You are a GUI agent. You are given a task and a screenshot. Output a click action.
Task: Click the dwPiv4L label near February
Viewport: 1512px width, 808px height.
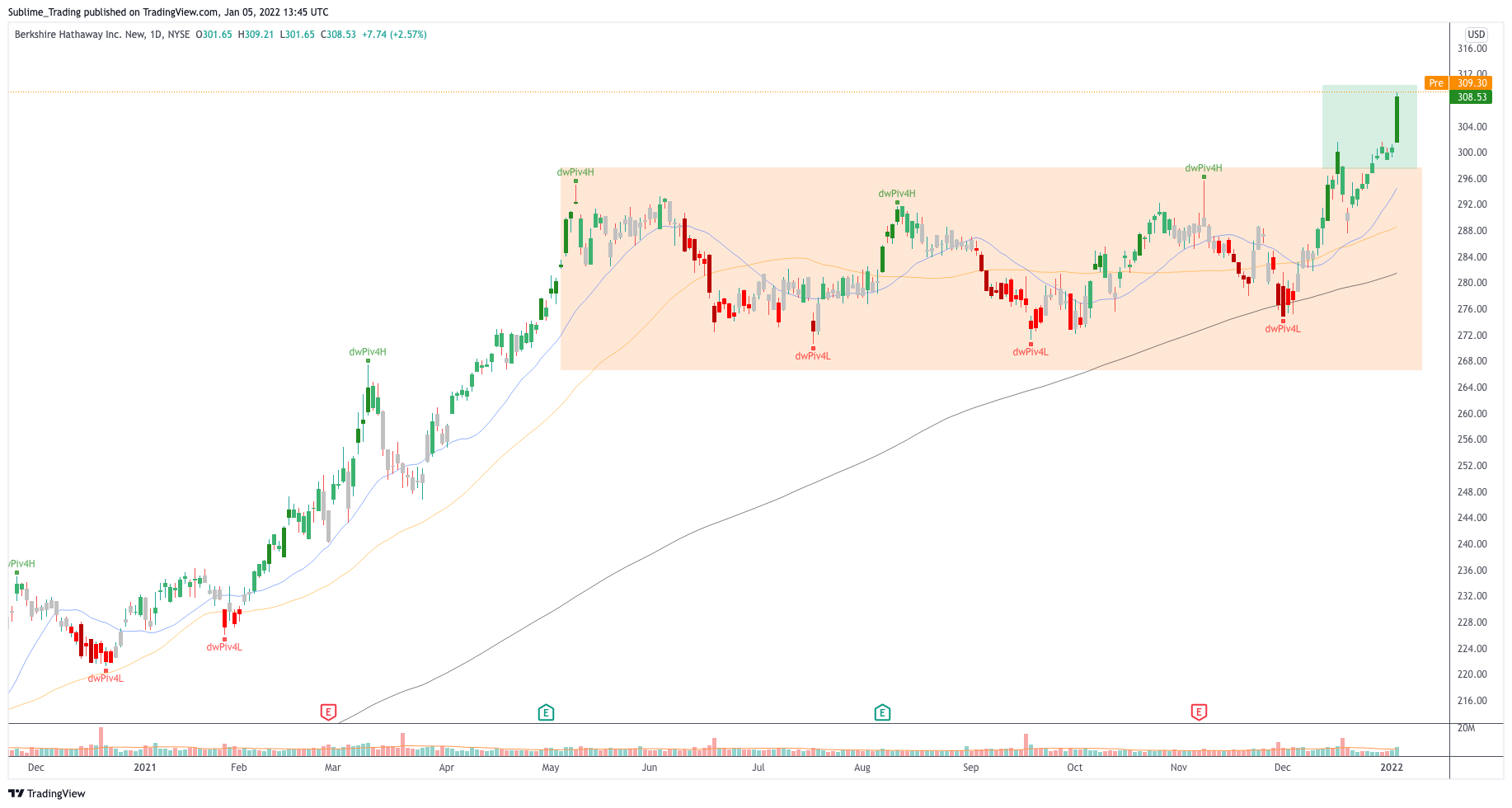(224, 647)
